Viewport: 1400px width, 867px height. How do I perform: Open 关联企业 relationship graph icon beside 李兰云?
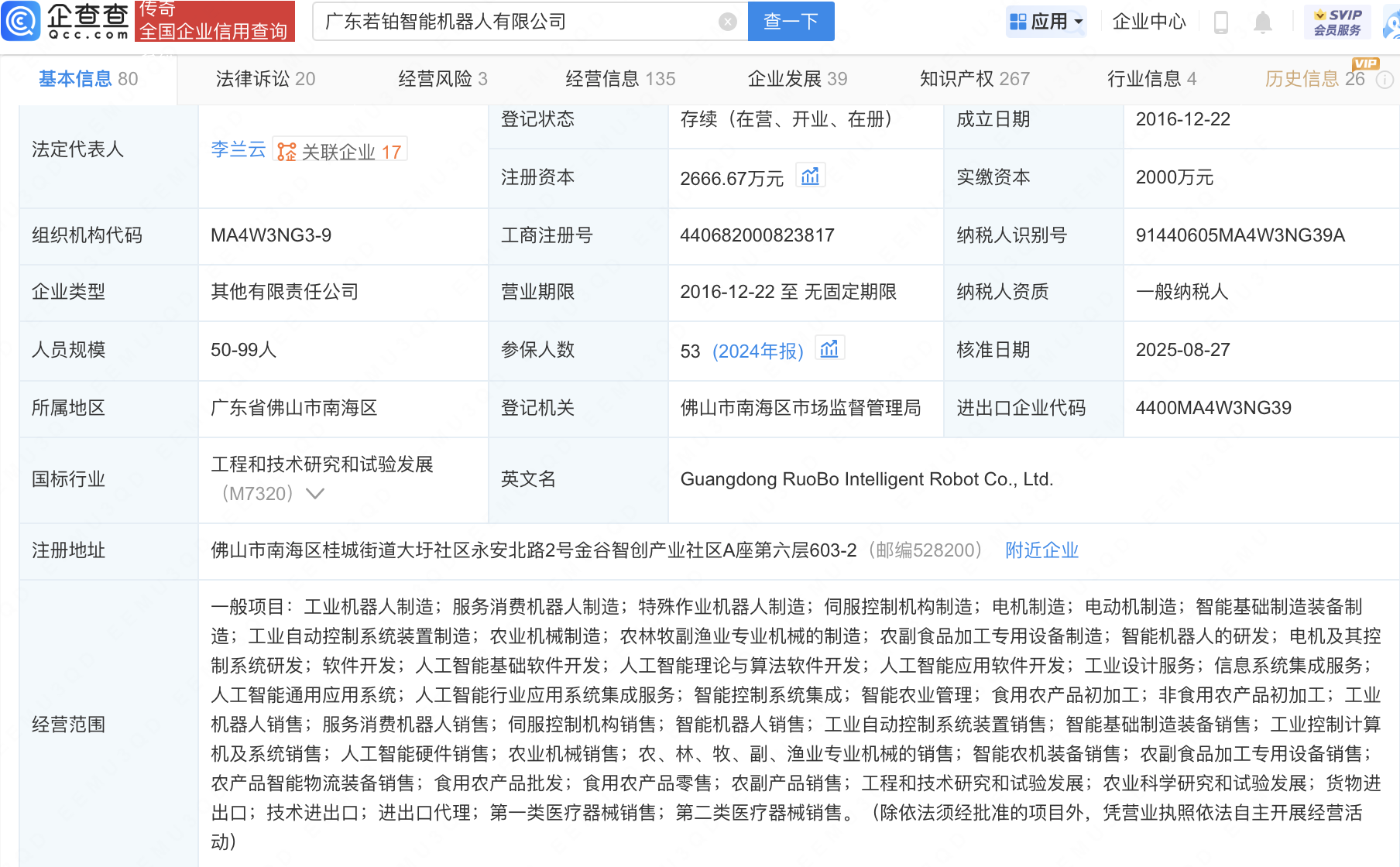[287, 152]
